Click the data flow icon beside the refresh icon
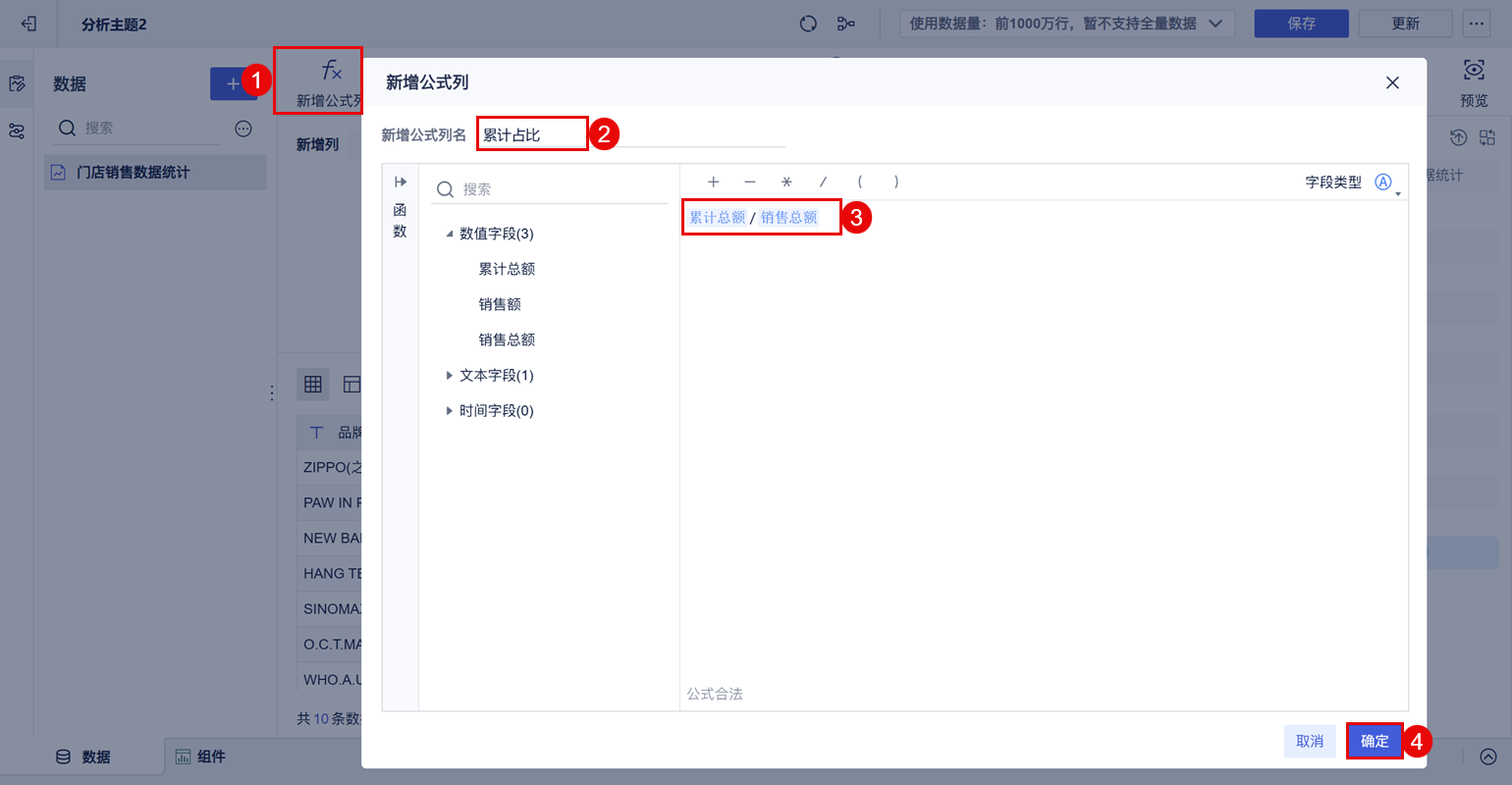The width and height of the screenshot is (1512, 785). [x=846, y=23]
